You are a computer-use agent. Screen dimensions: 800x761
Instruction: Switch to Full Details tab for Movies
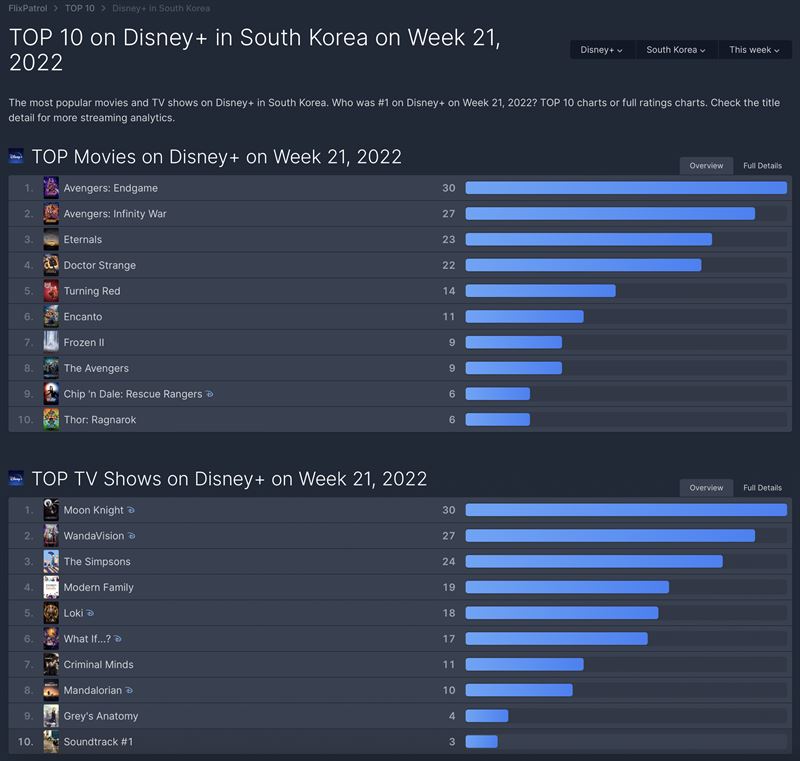coord(762,166)
